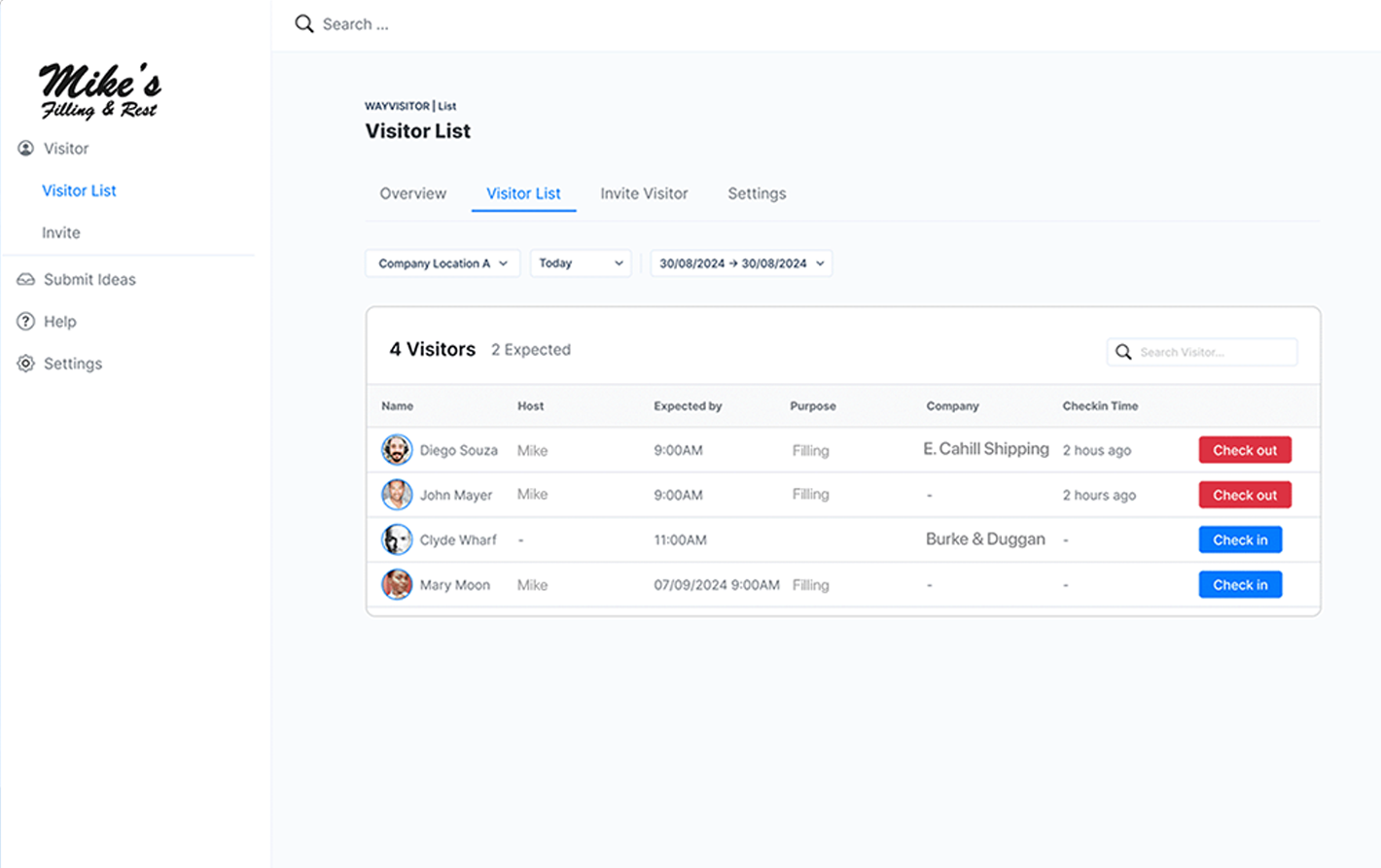
Task: Open the 30/08/2024 date range dropdown
Action: (741, 263)
